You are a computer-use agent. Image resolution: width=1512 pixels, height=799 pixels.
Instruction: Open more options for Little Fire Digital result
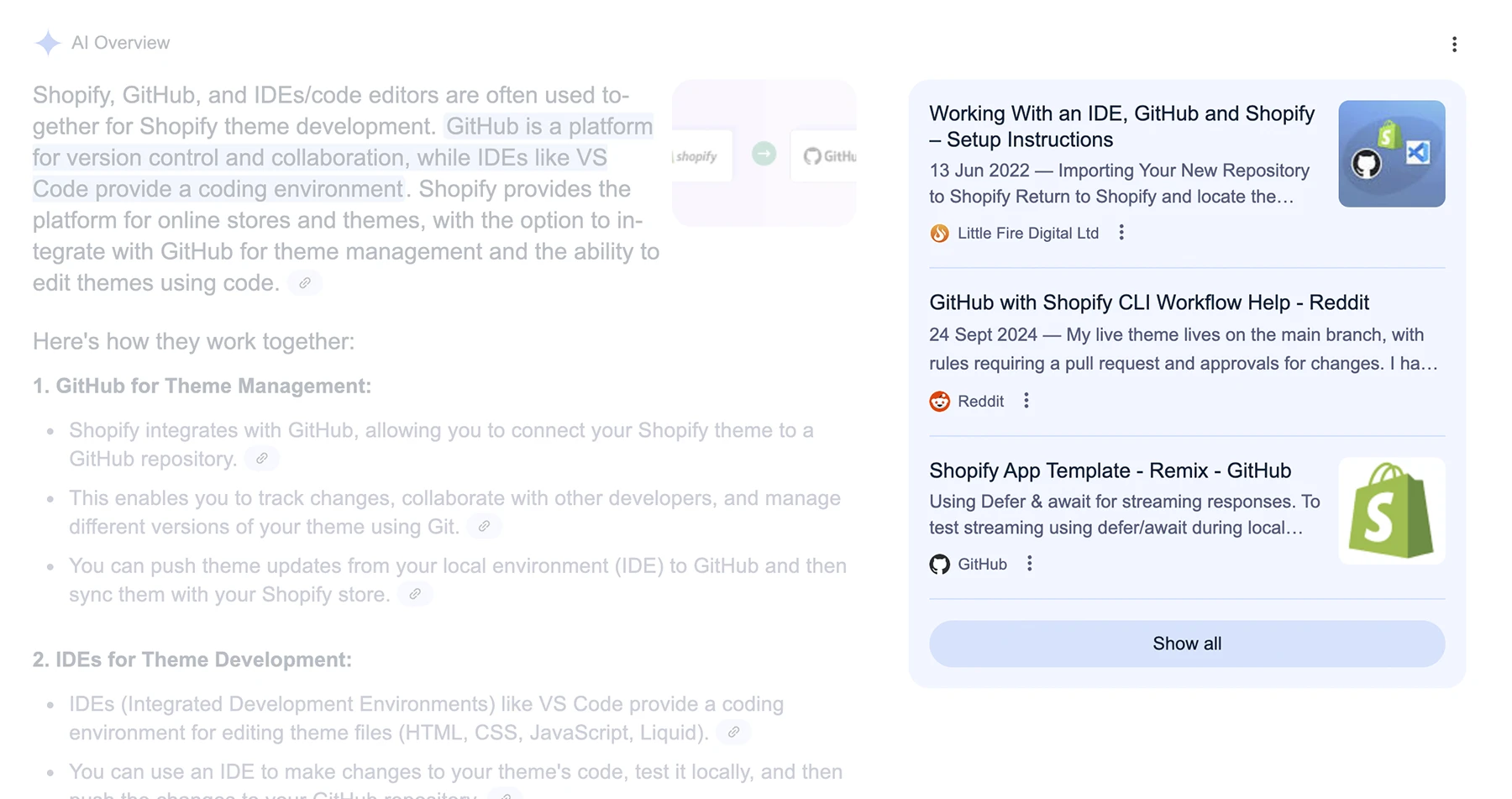click(x=1121, y=233)
